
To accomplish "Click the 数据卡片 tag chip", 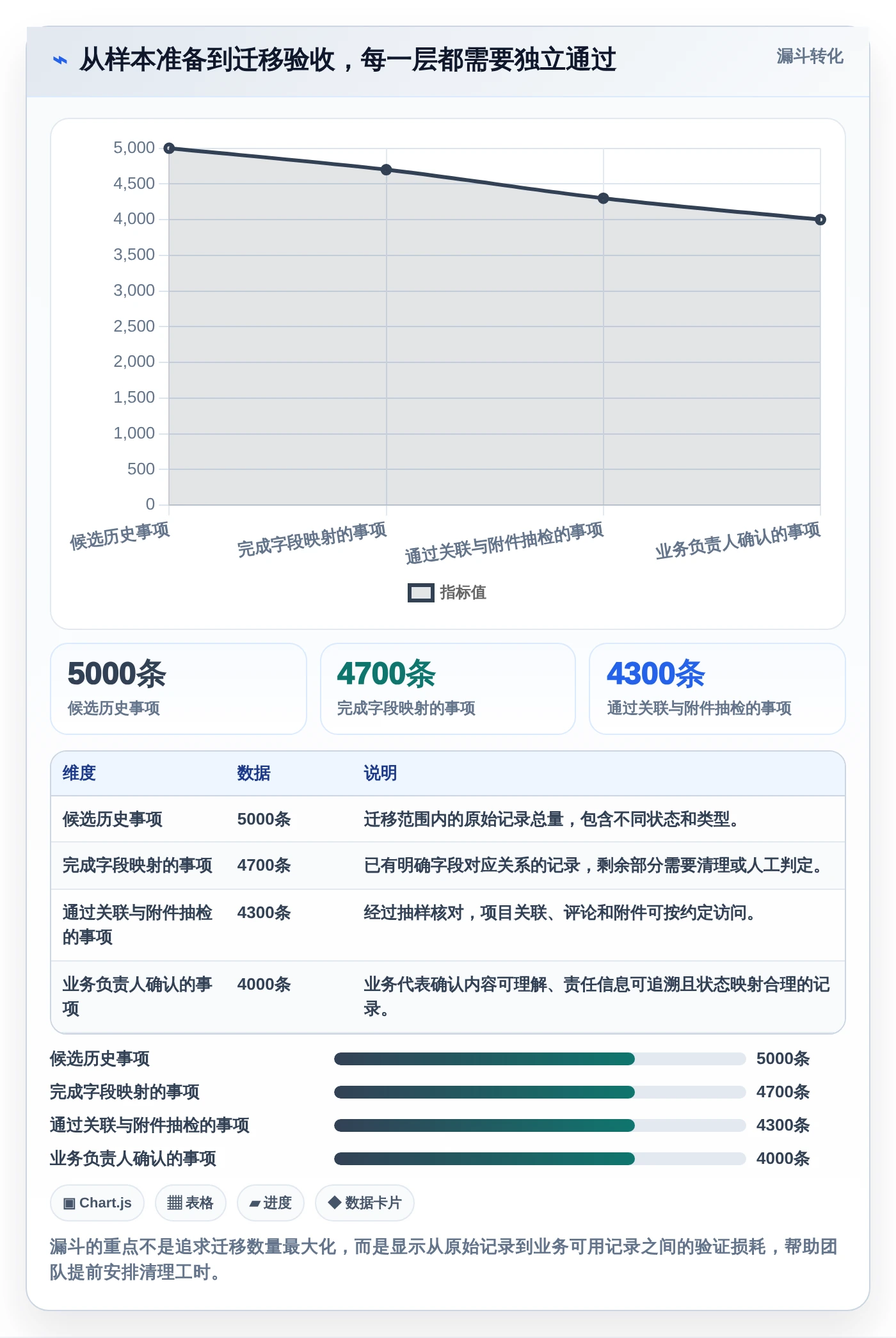I will (x=364, y=1203).
